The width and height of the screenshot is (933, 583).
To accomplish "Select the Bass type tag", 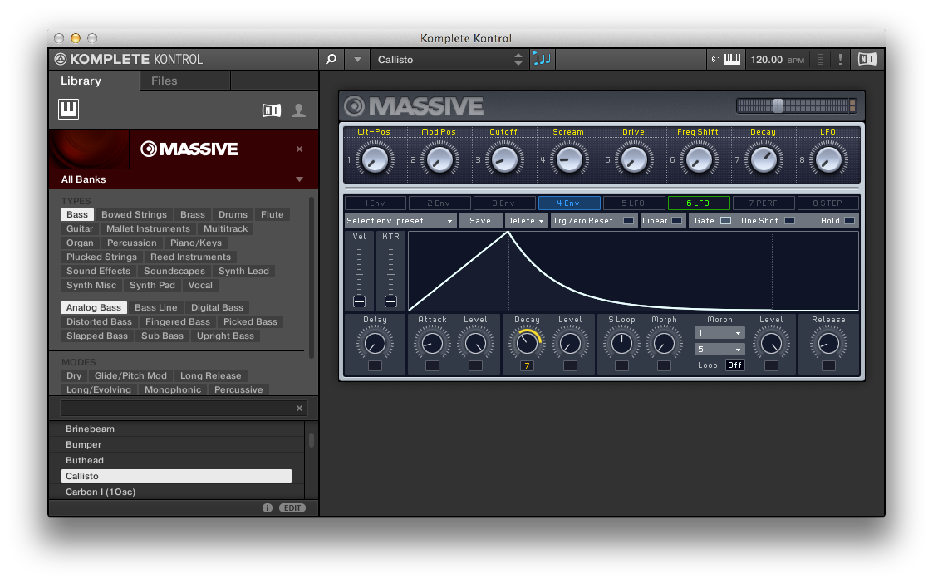I will (x=77, y=215).
